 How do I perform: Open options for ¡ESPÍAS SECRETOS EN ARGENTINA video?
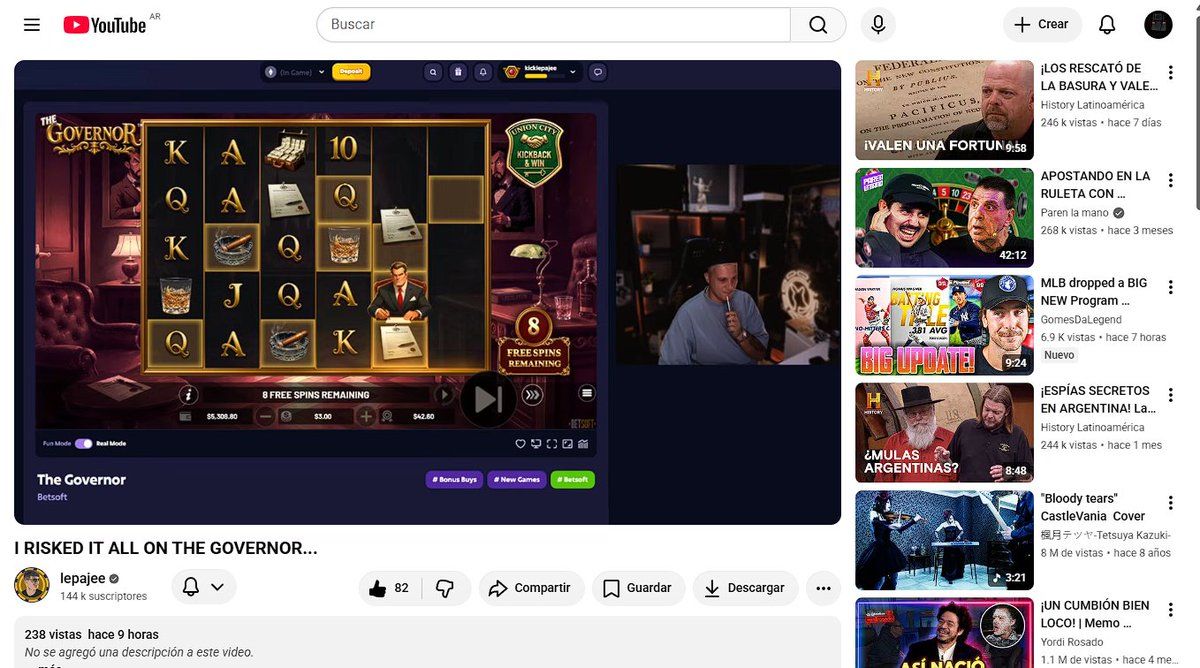coord(1170,395)
